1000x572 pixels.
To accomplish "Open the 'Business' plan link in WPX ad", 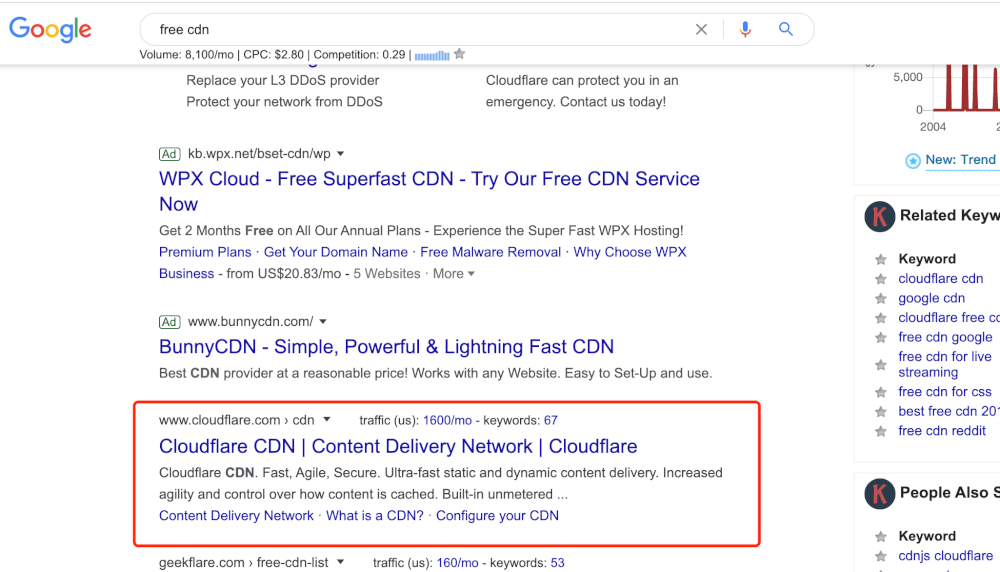I will click(186, 274).
